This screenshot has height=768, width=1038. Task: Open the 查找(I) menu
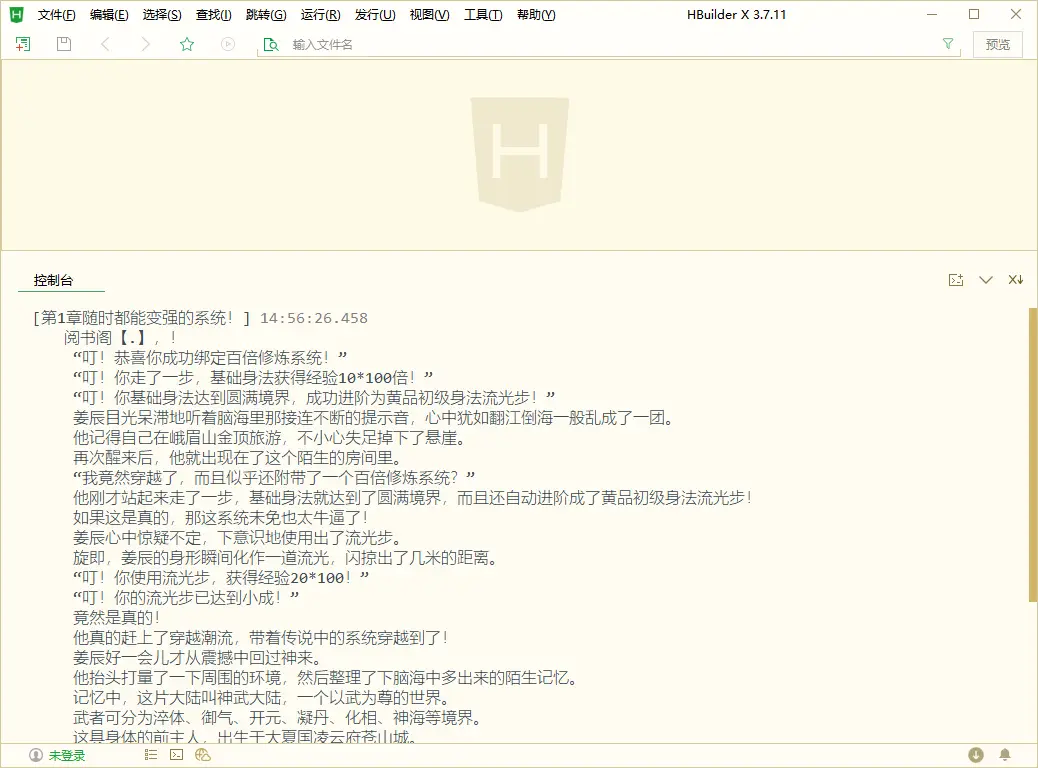pos(214,15)
